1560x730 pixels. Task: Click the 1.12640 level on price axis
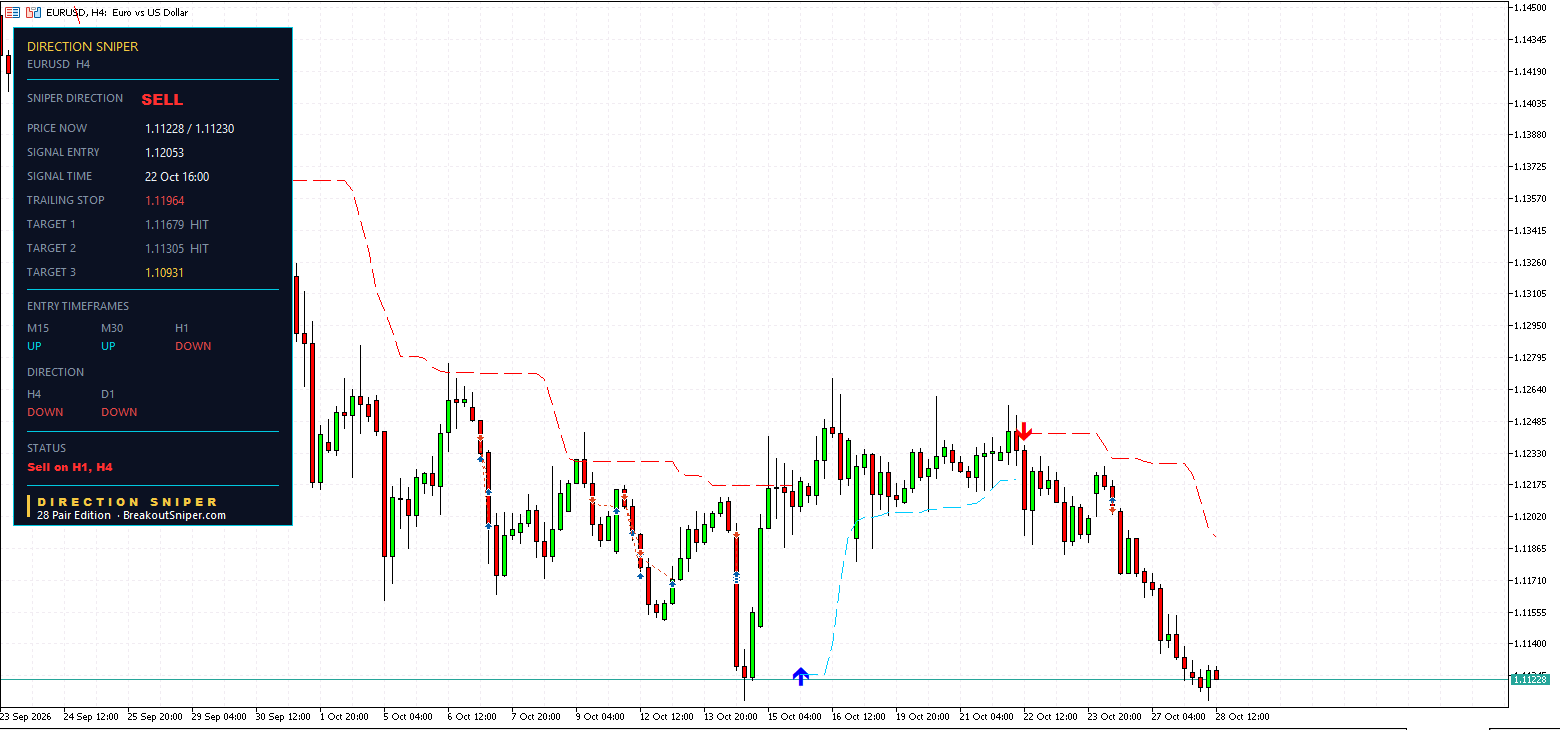click(1531, 390)
